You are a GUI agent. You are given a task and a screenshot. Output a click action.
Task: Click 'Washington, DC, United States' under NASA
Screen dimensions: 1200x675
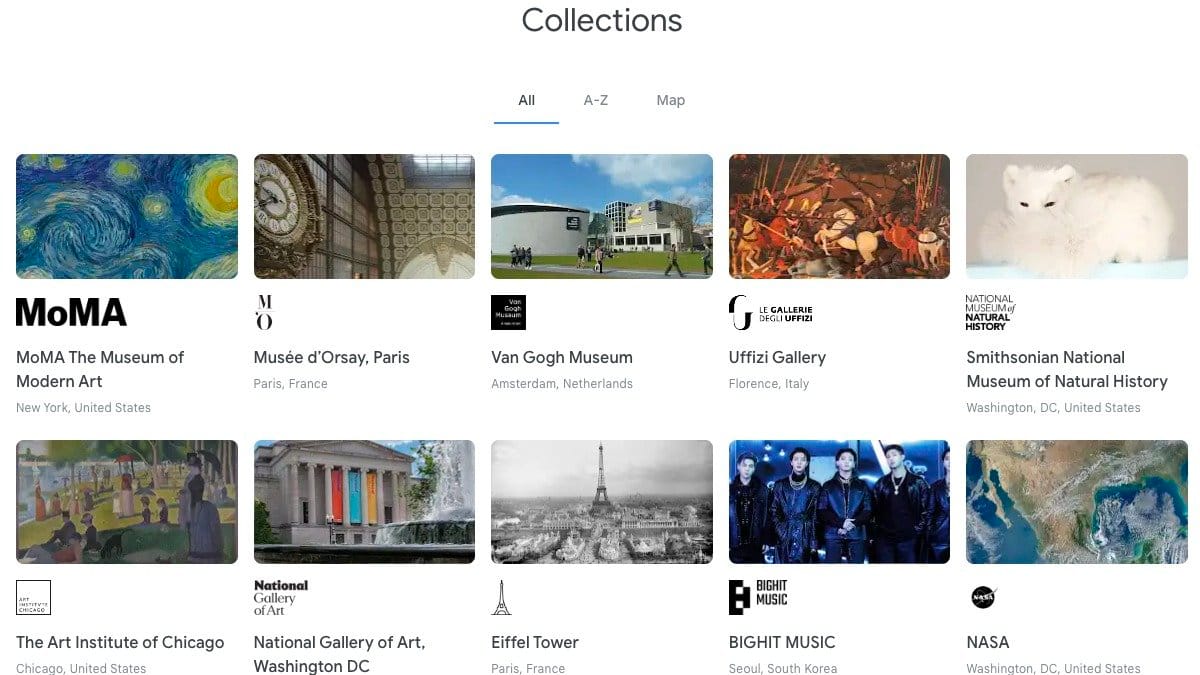1053,668
